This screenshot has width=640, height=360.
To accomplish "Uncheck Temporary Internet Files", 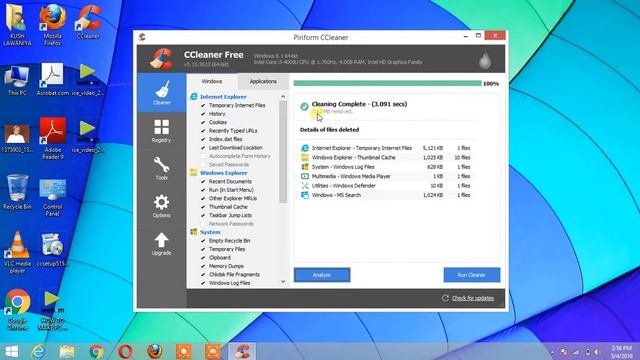I will 203,105.
